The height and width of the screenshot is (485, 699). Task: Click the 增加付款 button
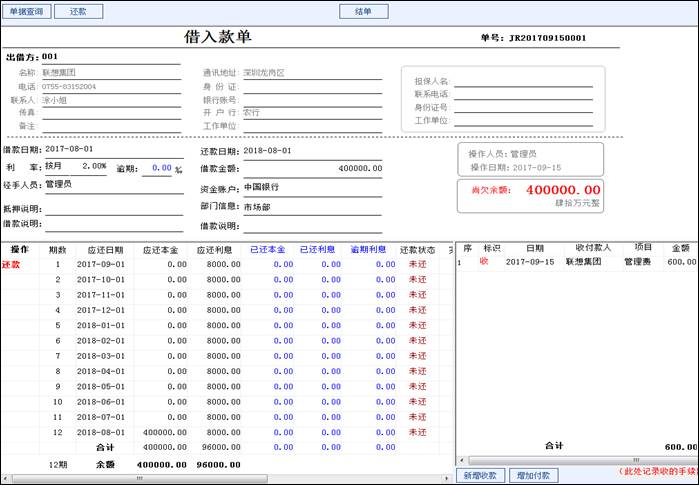tap(533, 475)
